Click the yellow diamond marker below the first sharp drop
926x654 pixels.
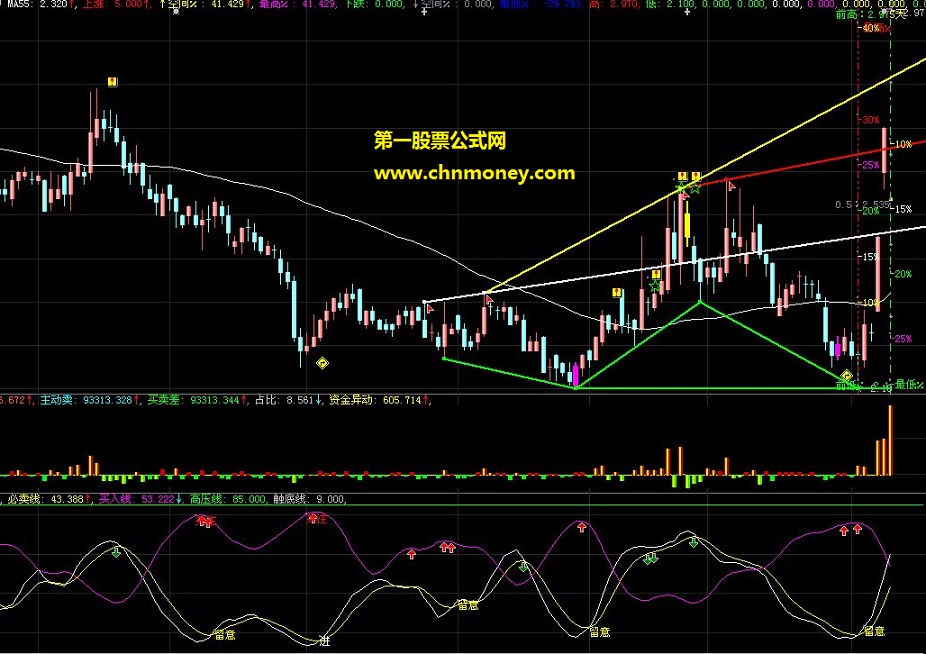pos(322,363)
